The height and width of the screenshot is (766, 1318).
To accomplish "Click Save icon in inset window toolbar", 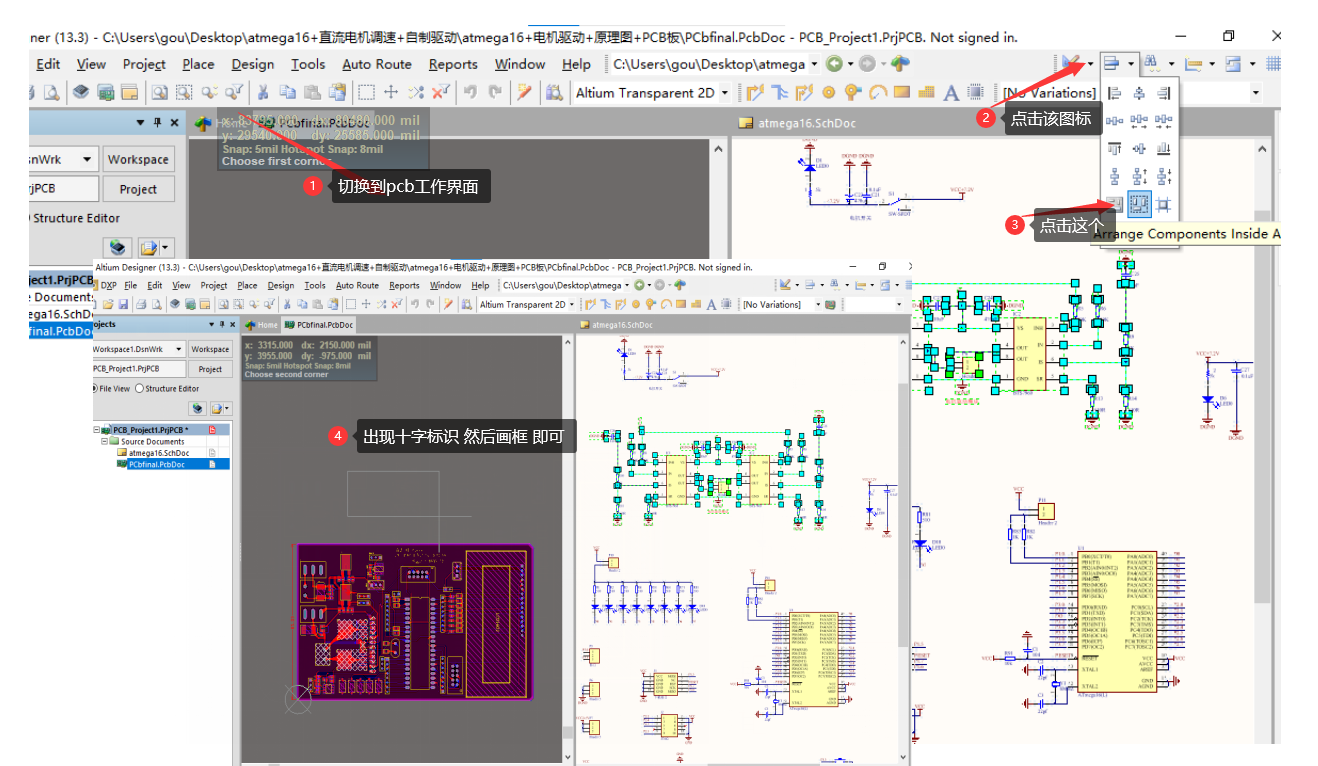I will click(123, 305).
